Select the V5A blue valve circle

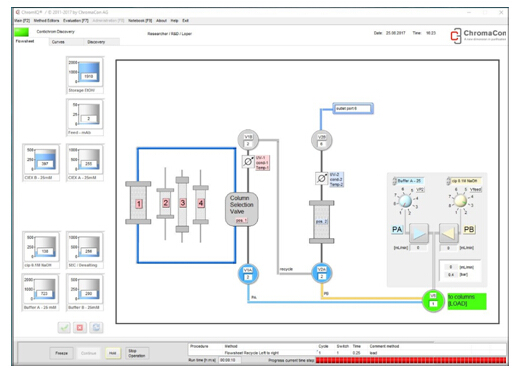click(x=248, y=274)
